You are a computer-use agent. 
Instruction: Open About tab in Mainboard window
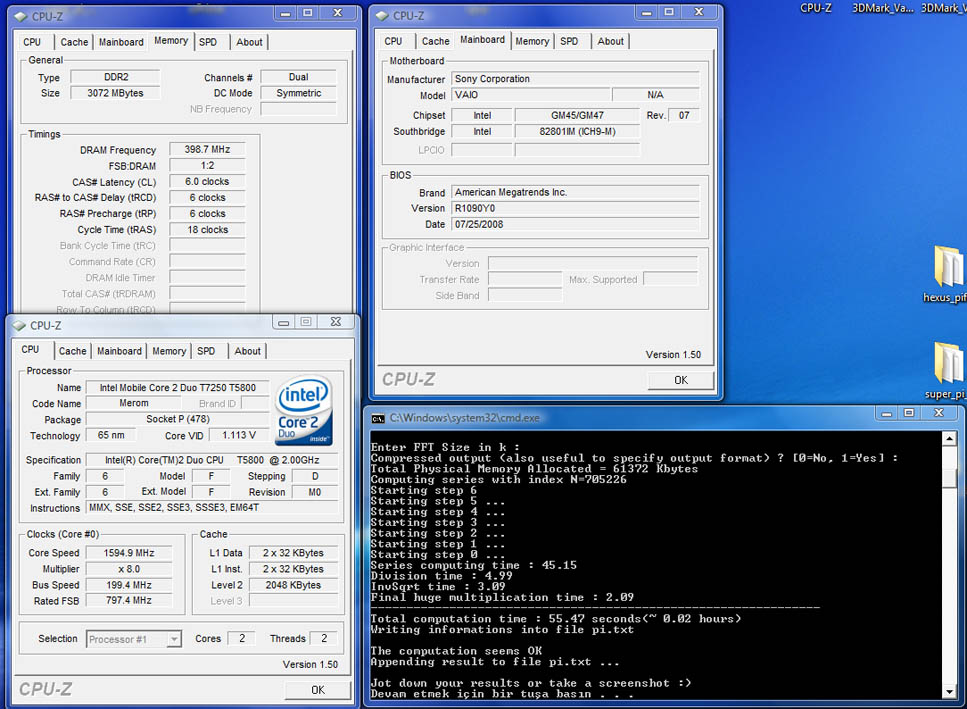611,41
